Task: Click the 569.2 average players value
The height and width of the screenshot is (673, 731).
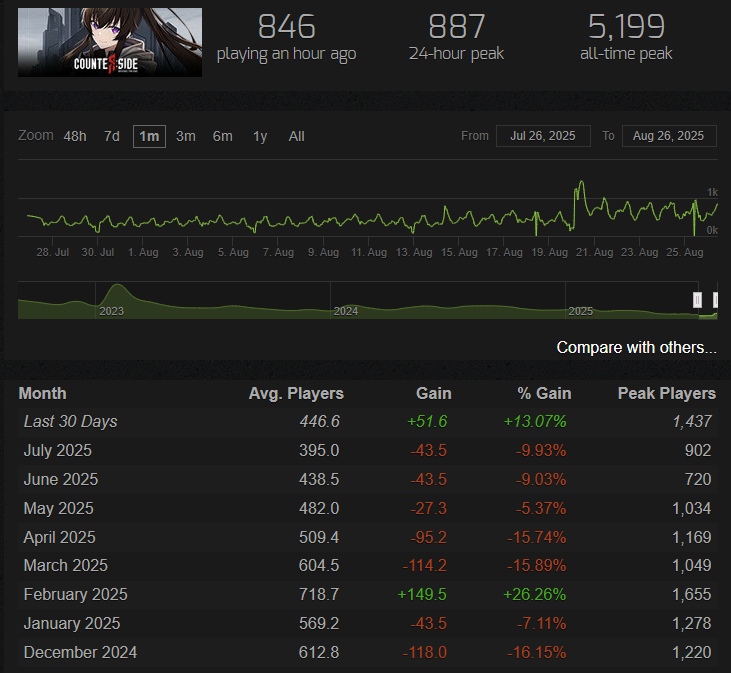Action: point(319,623)
